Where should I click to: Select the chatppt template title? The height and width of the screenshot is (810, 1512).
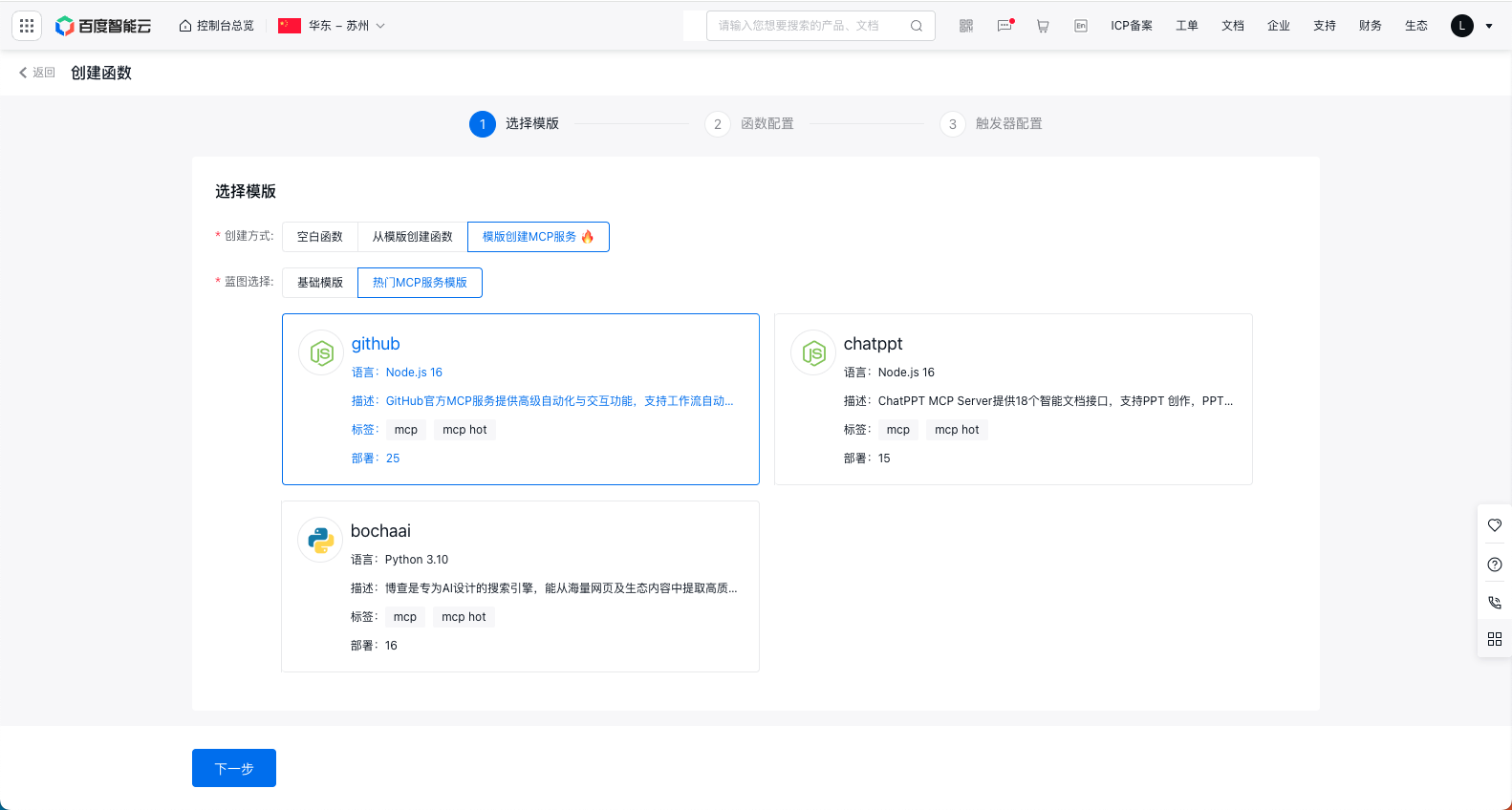[x=873, y=344]
